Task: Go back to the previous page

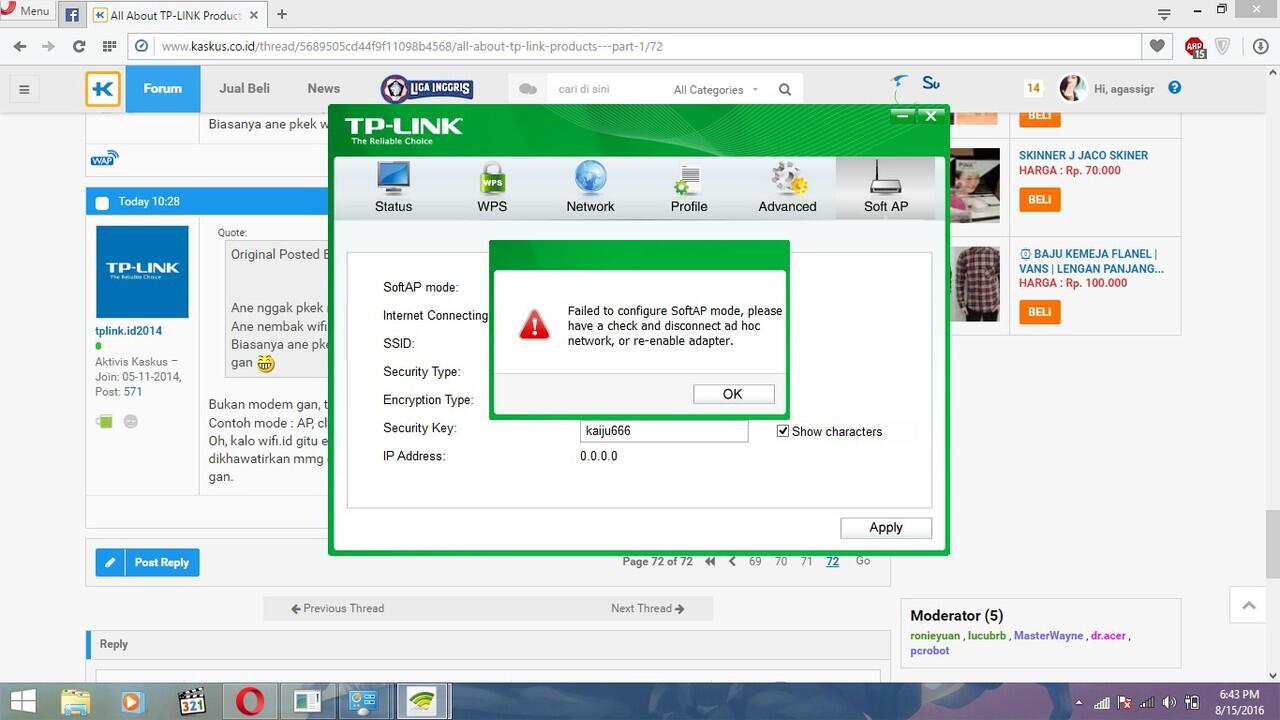Action: pos(19,46)
